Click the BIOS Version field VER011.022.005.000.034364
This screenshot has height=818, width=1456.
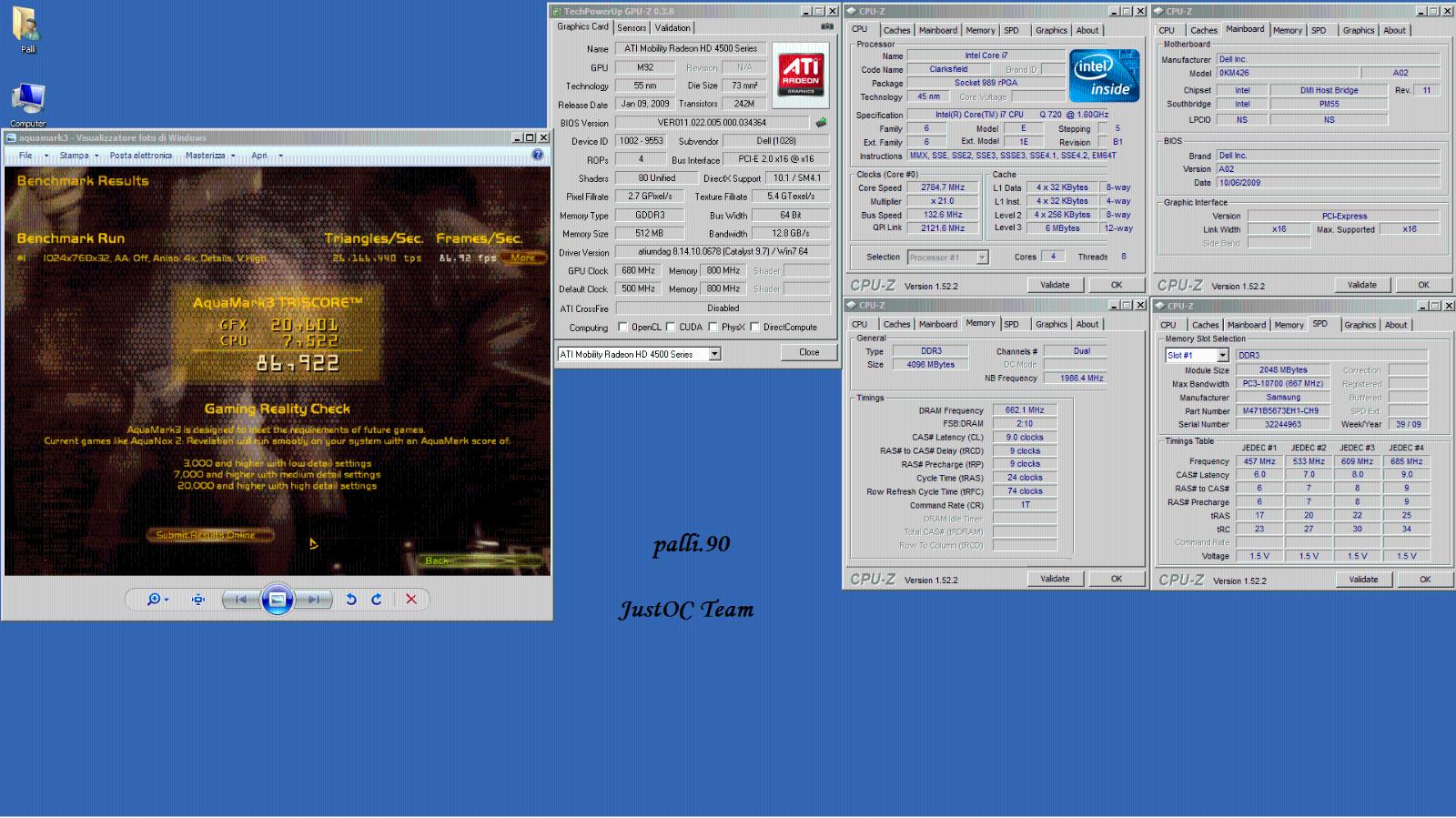tap(713, 123)
